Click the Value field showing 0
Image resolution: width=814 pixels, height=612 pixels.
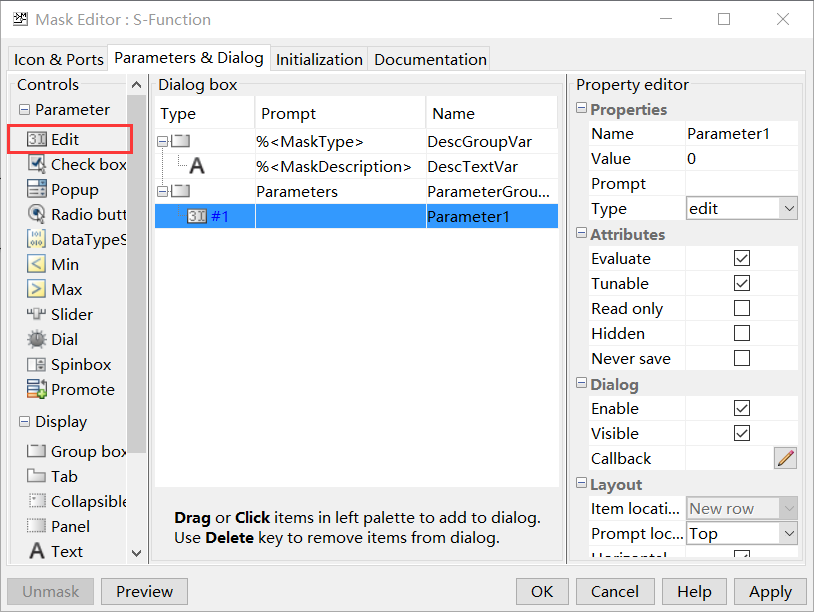point(740,158)
